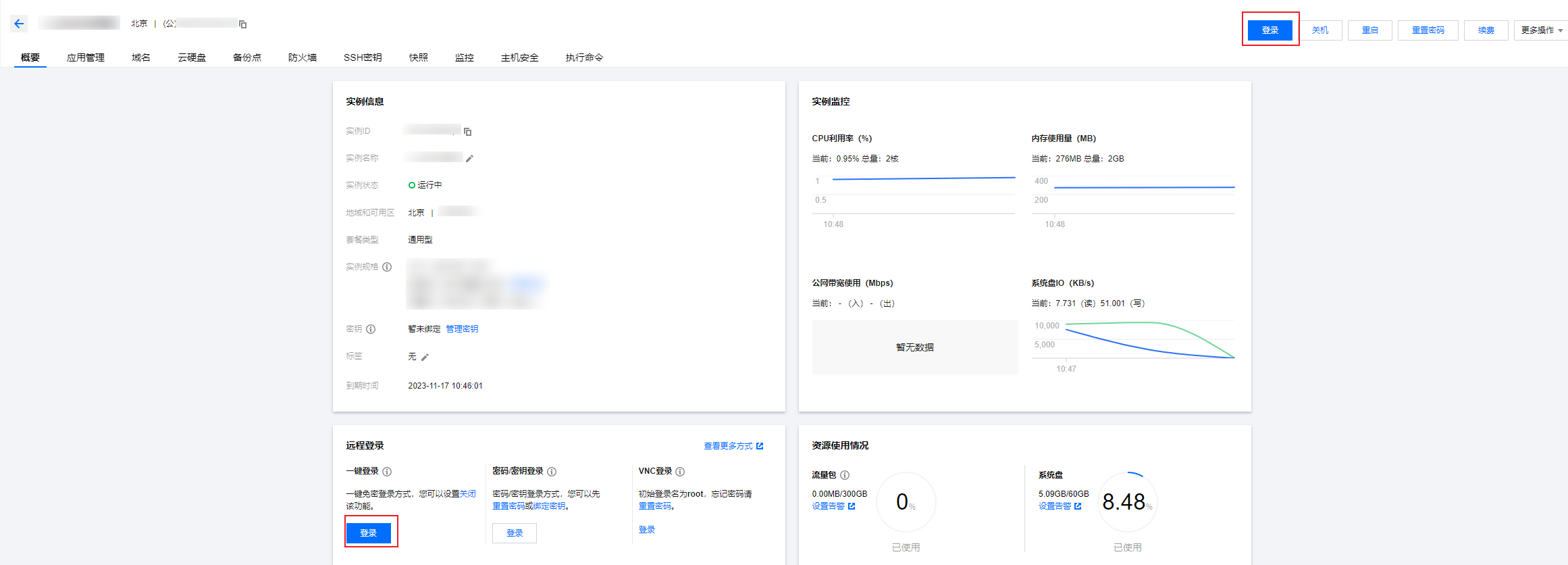Select the 云硬盘 tab
This screenshot has height=565, width=1568.
pos(192,57)
